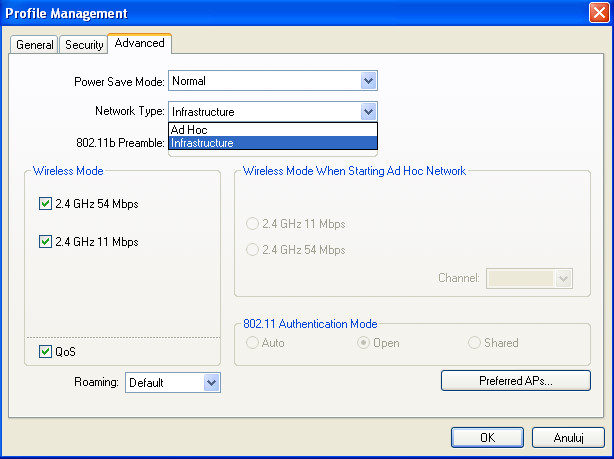This screenshot has width=614, height=459.
Task: Confirm settings with the OK button
Action: [488, 437]
